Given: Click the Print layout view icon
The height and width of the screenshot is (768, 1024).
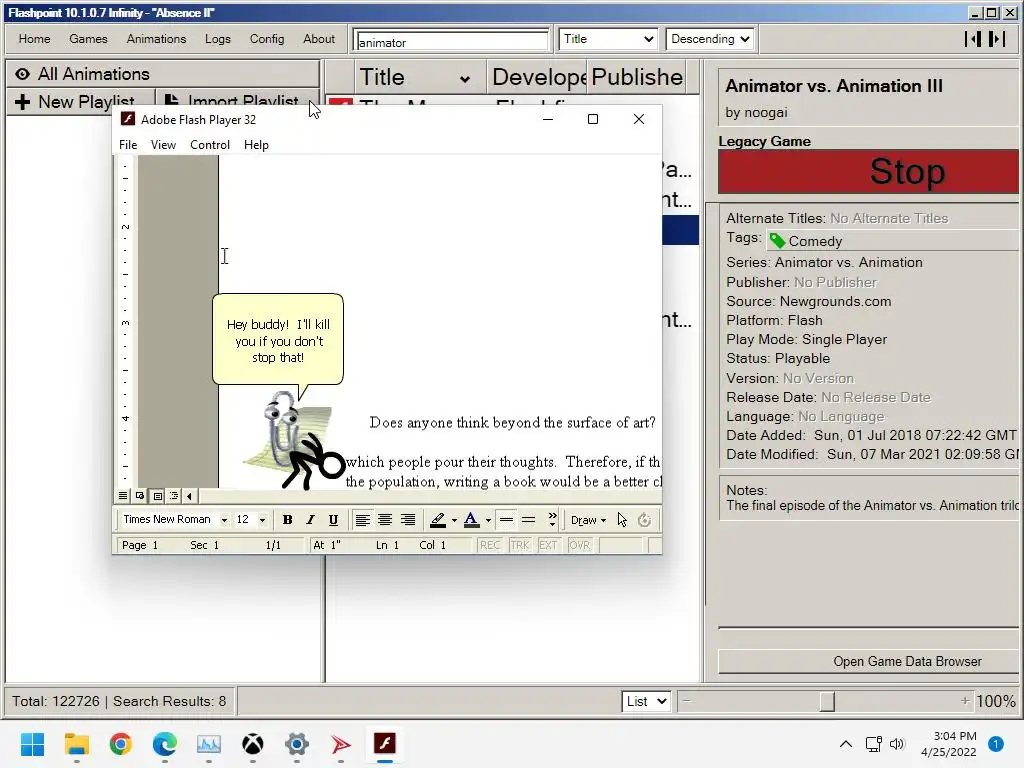Looking at the screenshot, I should point(157,496).
